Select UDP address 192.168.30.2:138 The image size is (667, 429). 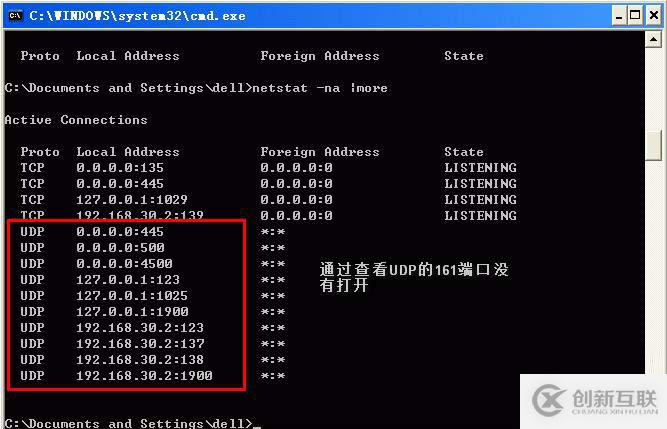click(140, 360)
